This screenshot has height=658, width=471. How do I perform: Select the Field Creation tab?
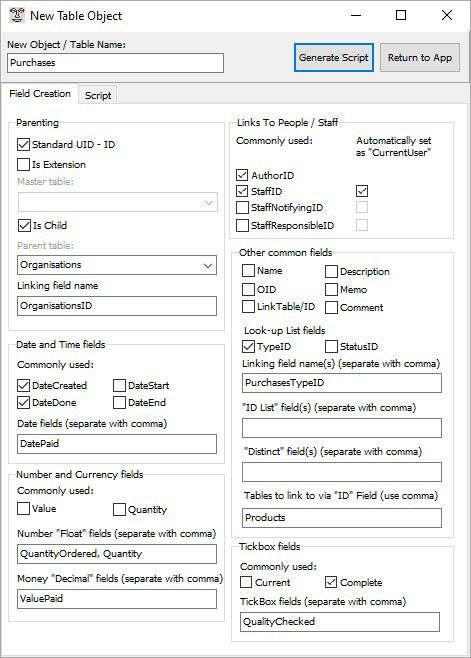coord(40,94)
